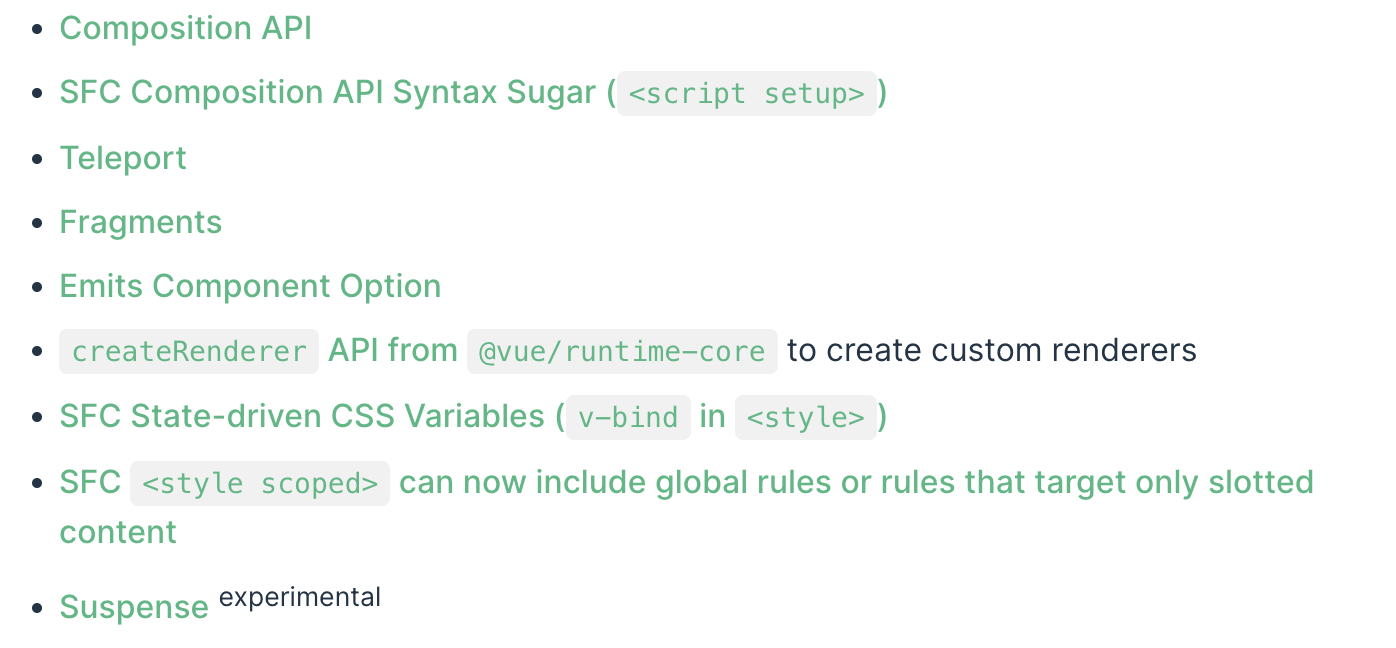Go to the Fragments link
1396x648 pixels.
[141, 222]
